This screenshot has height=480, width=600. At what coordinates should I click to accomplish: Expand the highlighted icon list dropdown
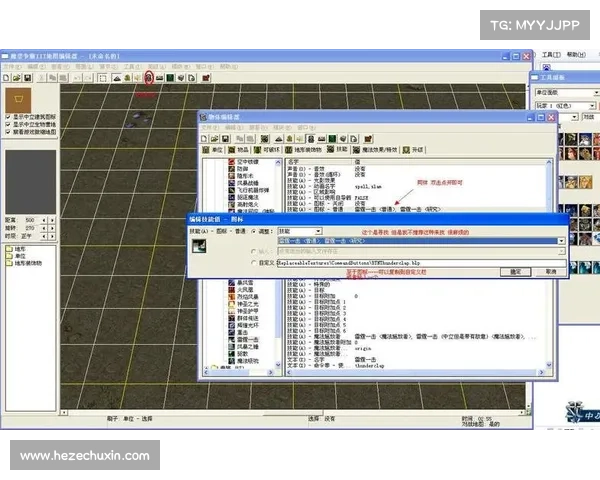point(561,241)
